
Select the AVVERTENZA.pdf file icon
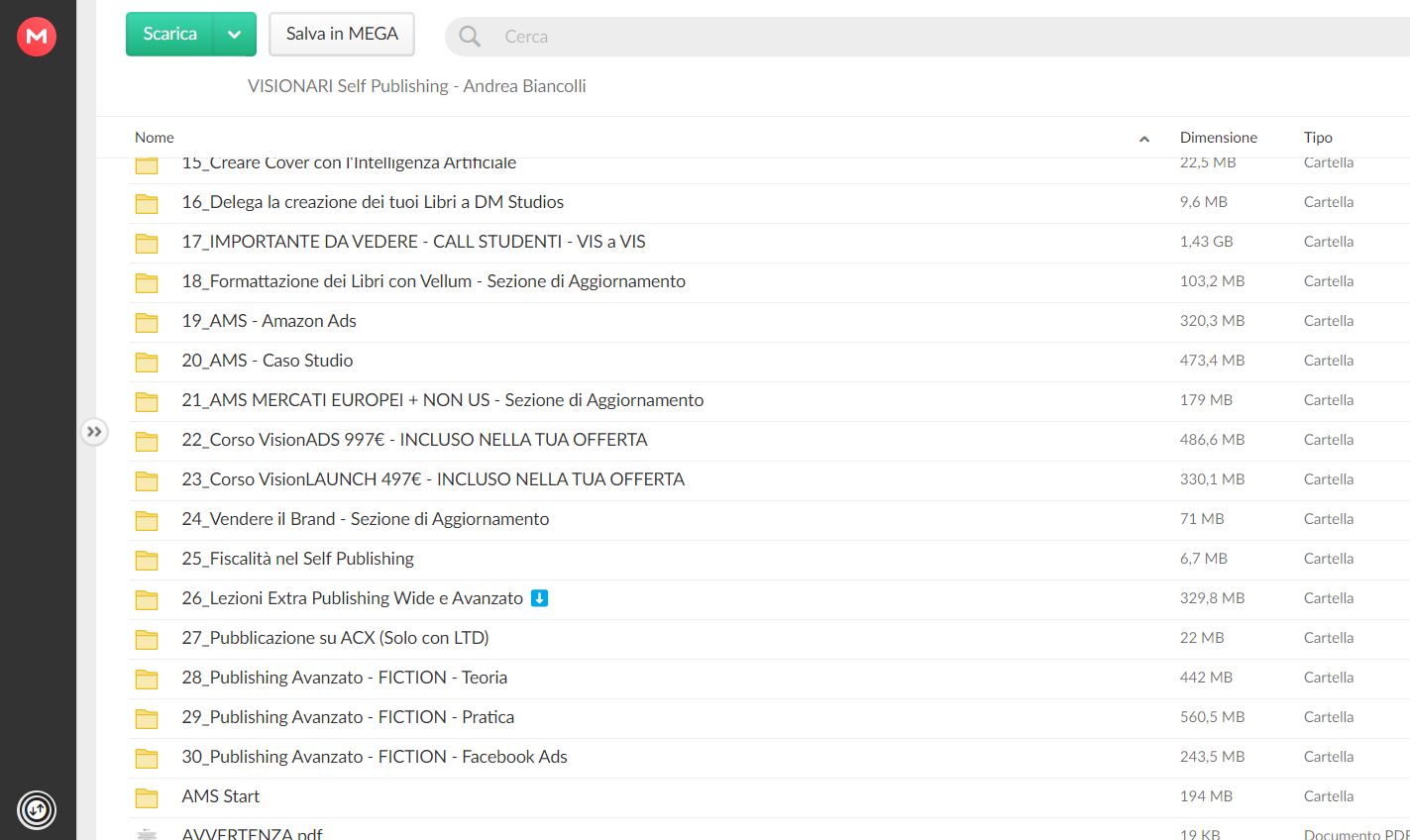[x=147, y=834]
